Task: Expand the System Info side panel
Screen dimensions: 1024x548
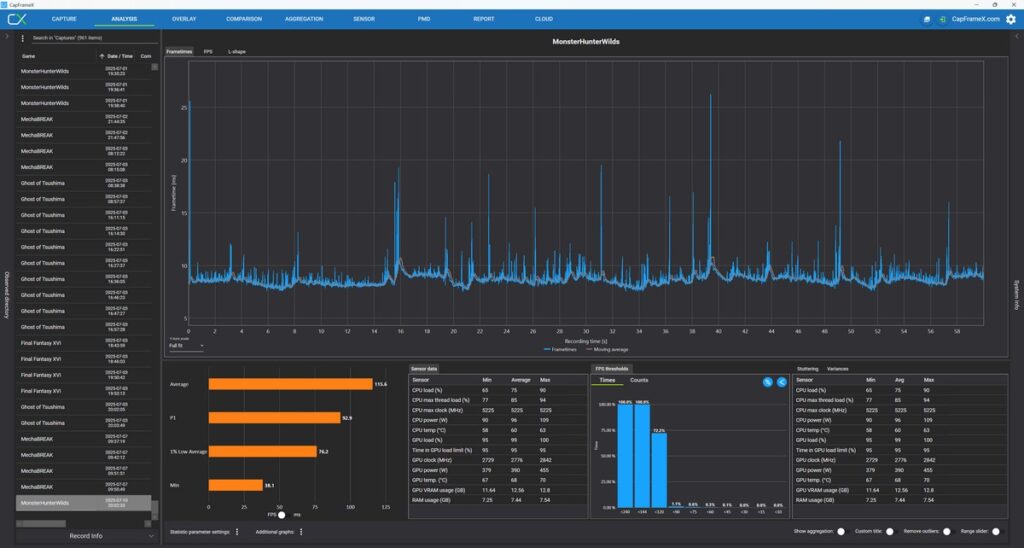Action: [x=1016, y=295]
